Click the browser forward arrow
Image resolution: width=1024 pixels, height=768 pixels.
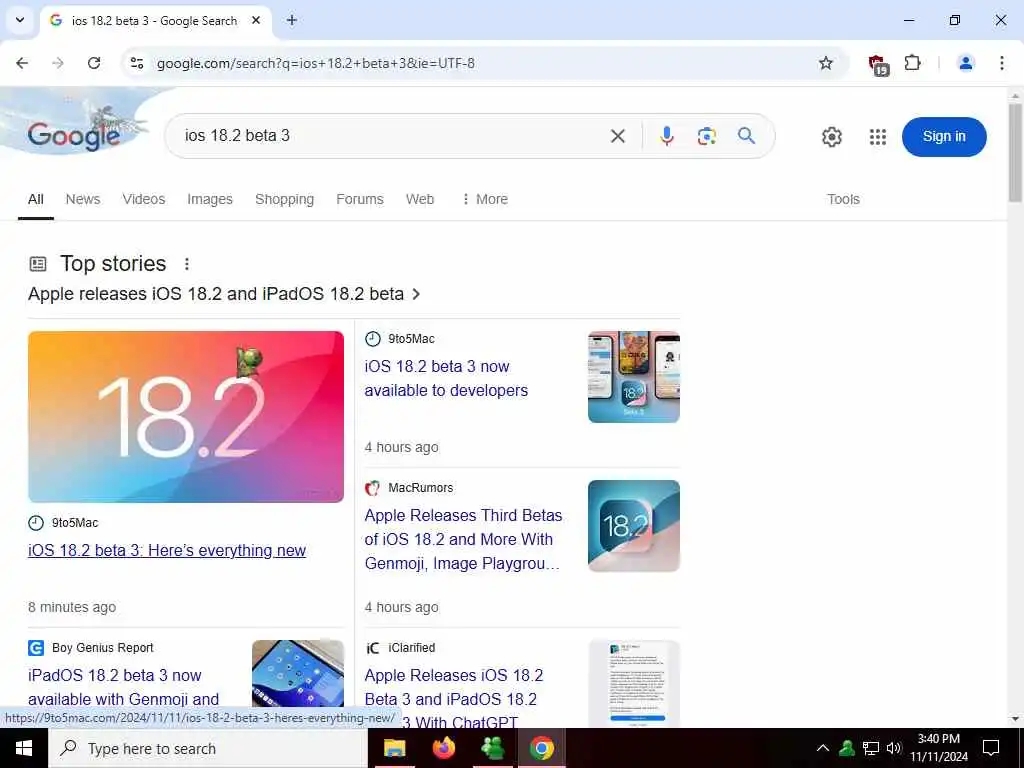pos(58,63)
